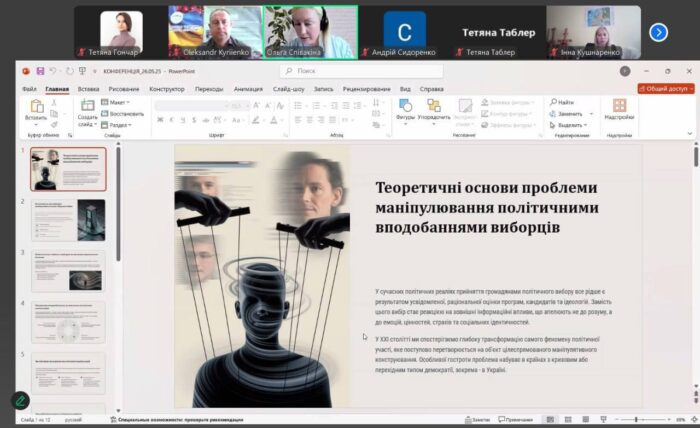Open the Вставка ribbon tab
Image resolution: width=700 pixels, height=428 pixels.
coord(88,88)
